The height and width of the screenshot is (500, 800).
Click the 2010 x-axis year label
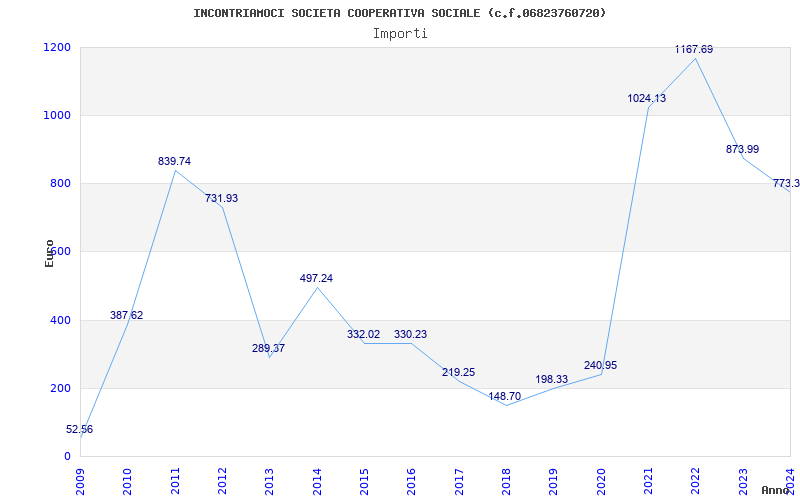(x=127, y=482)
